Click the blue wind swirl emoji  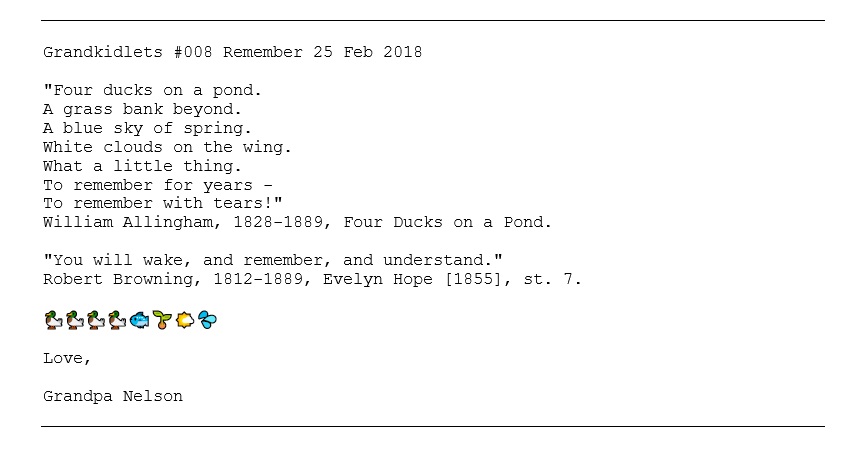(x=207, y=320)
